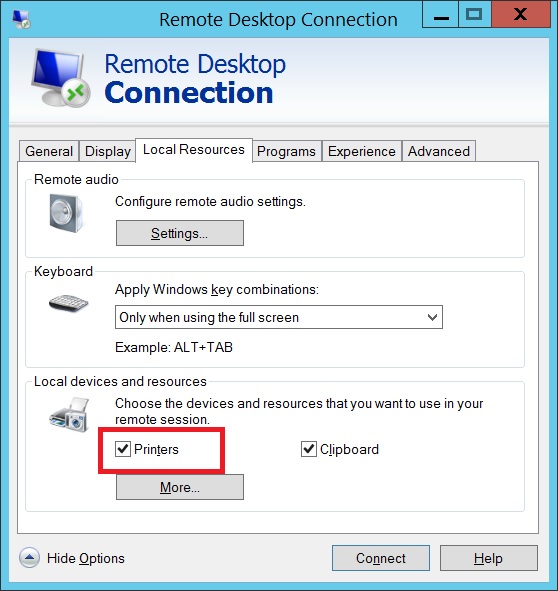The image size is (558, 591).
Task: Uncheck the Clipboard checkbox
Action: pyautogui.click(x=309, y=449)
